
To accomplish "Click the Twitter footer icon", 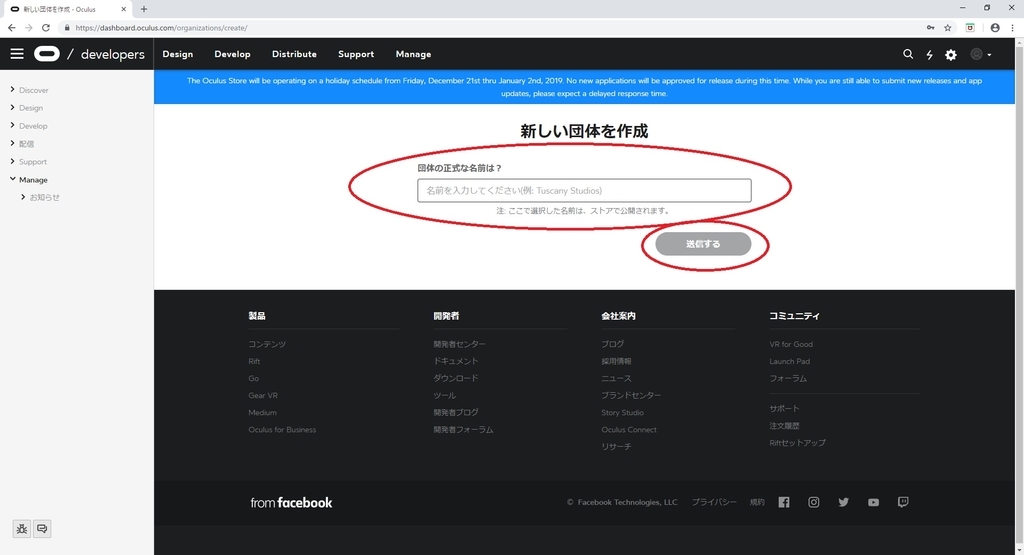I will click(844, 502).
